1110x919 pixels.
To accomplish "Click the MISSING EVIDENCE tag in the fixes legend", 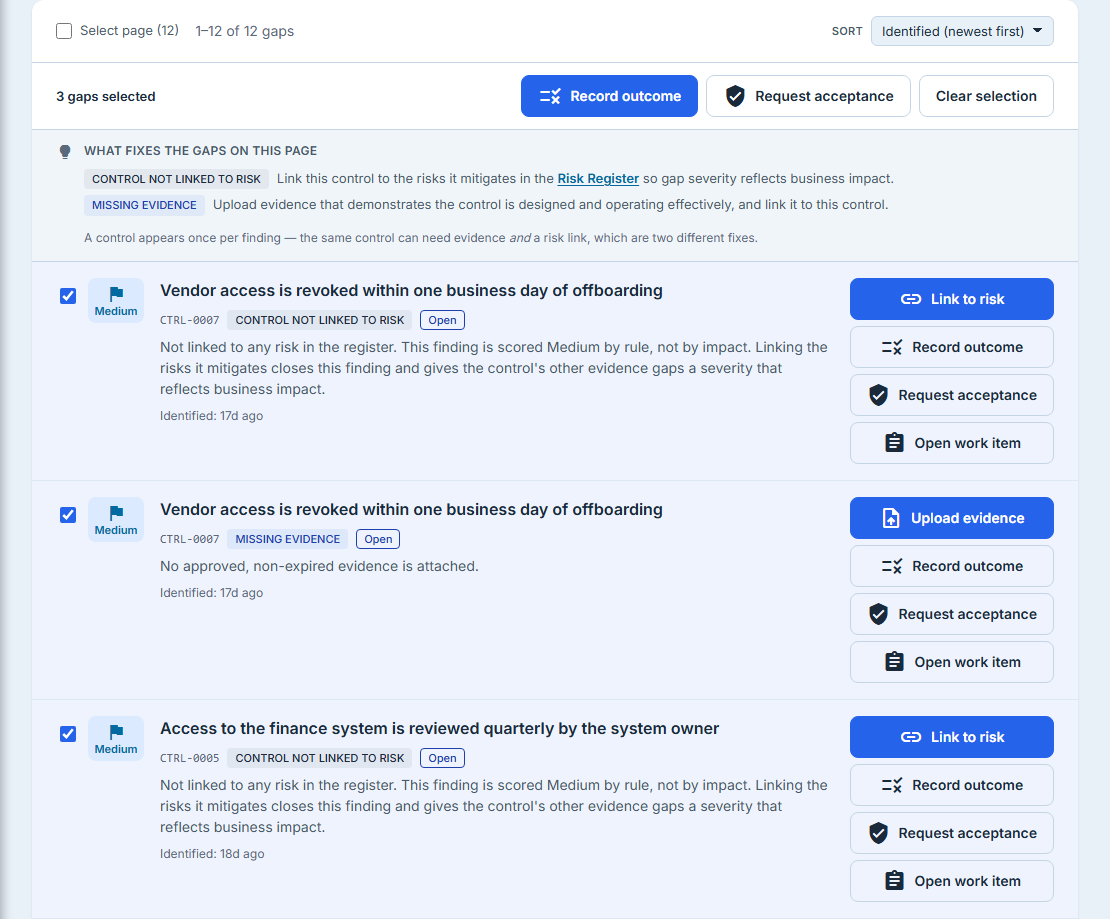I will tap(144, 205).
